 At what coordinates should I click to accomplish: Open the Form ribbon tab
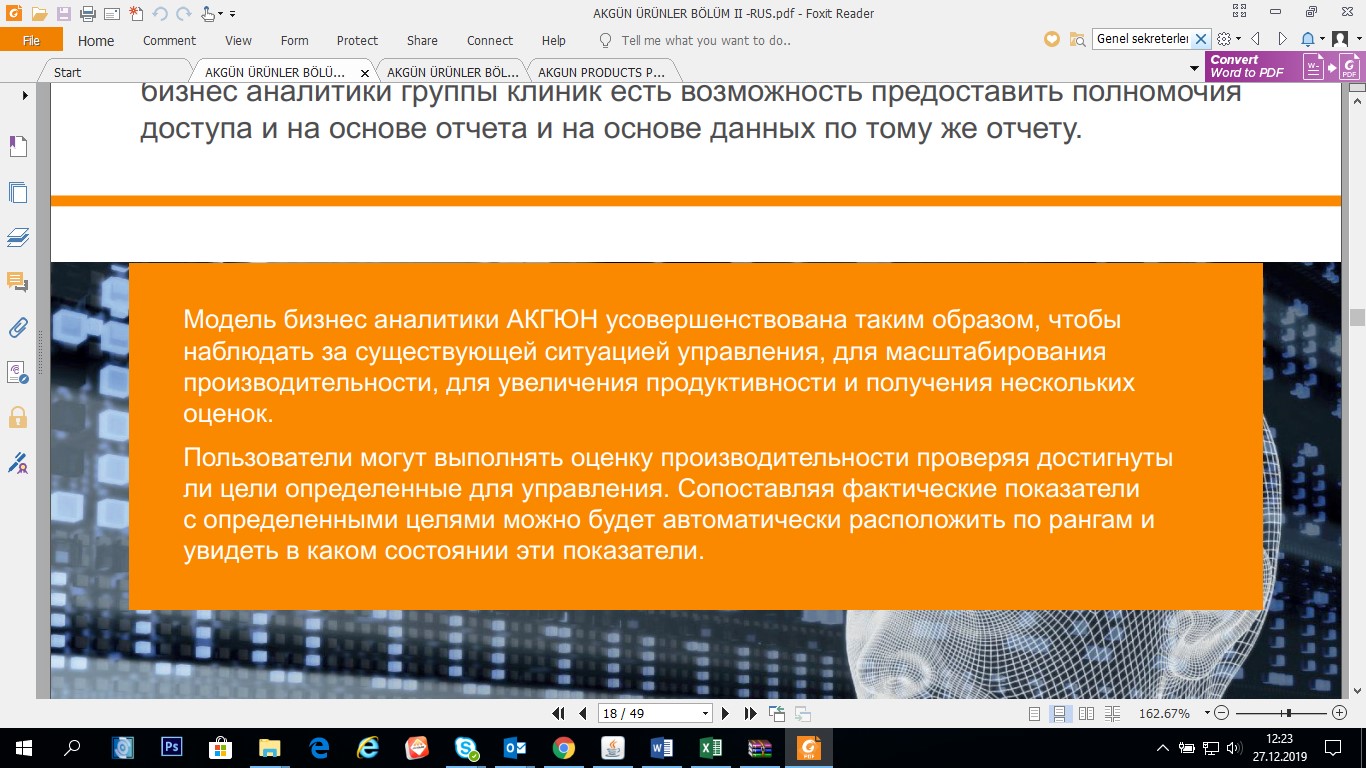tap(294, 41)
